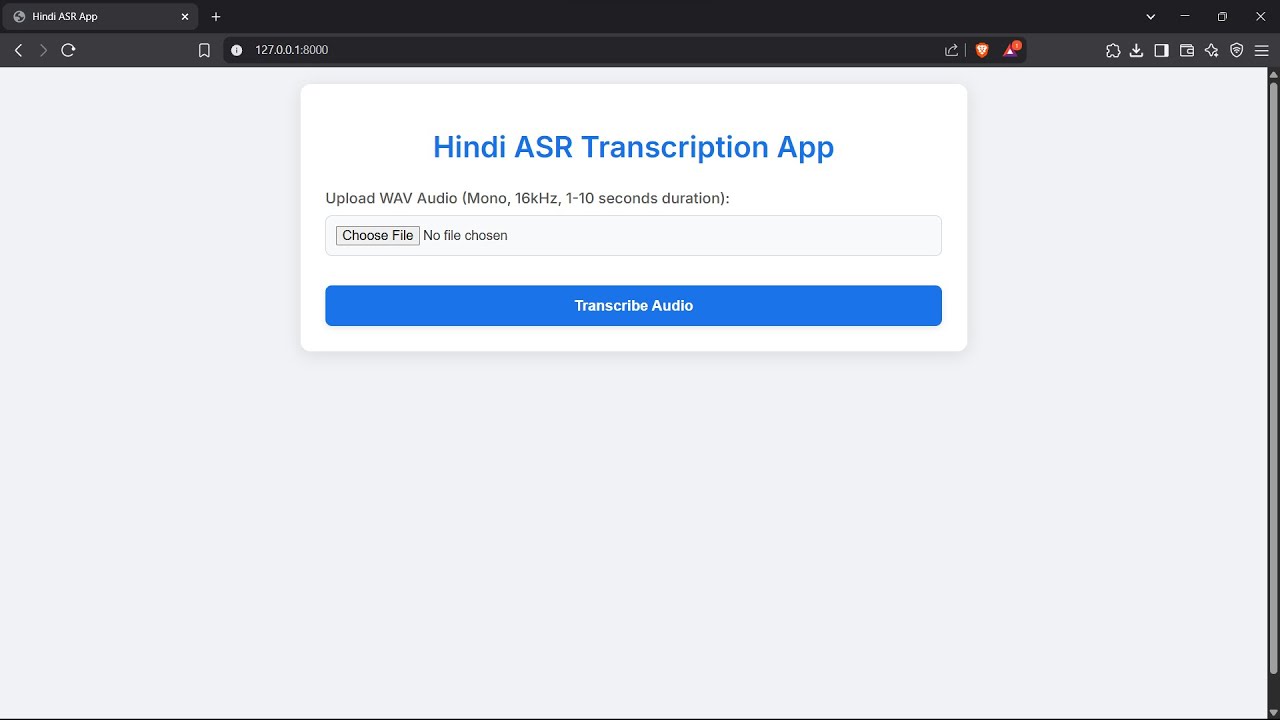The width and height of the screenshot is (1280, 720).
Task: Click the scrollbar up arrow
Action: coord(1273,75)
